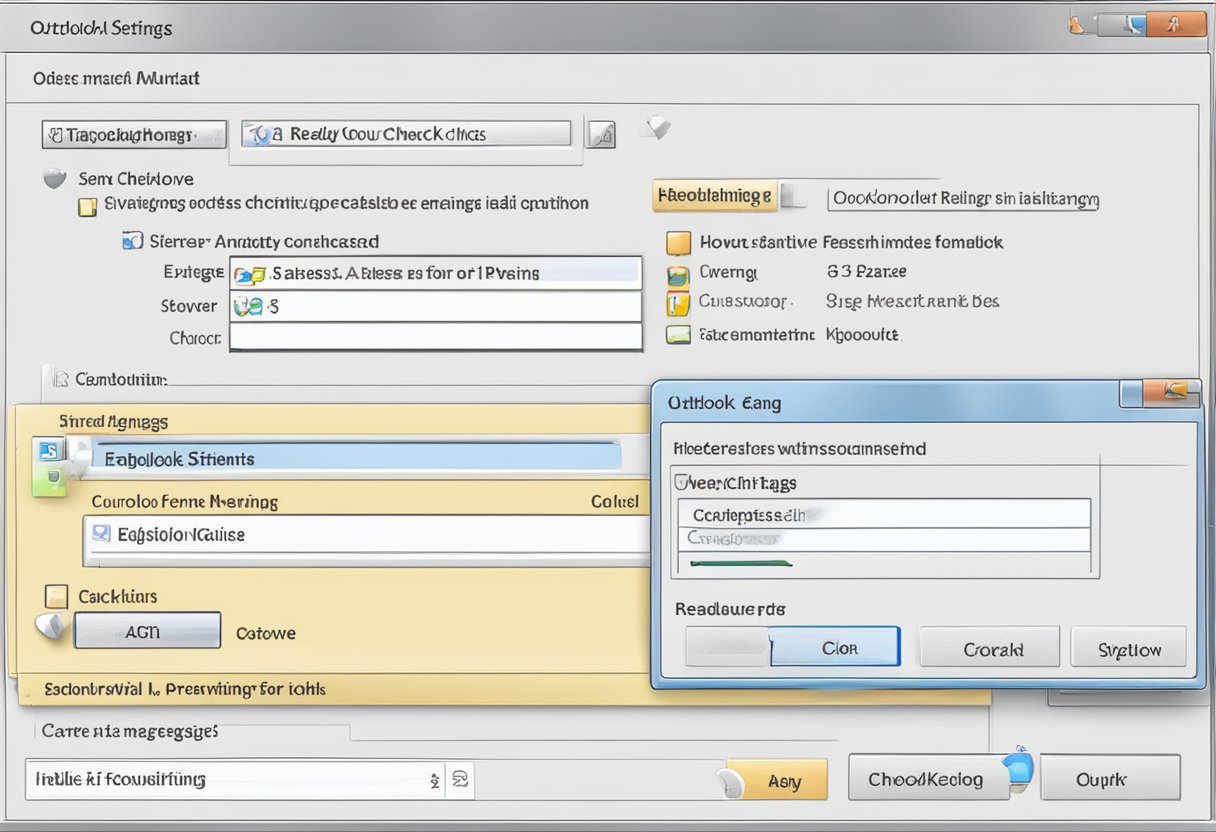This screenshot has width=1216, height=832.
Task: Select the Shred Agmags panel header
Action: pos(113,421)
